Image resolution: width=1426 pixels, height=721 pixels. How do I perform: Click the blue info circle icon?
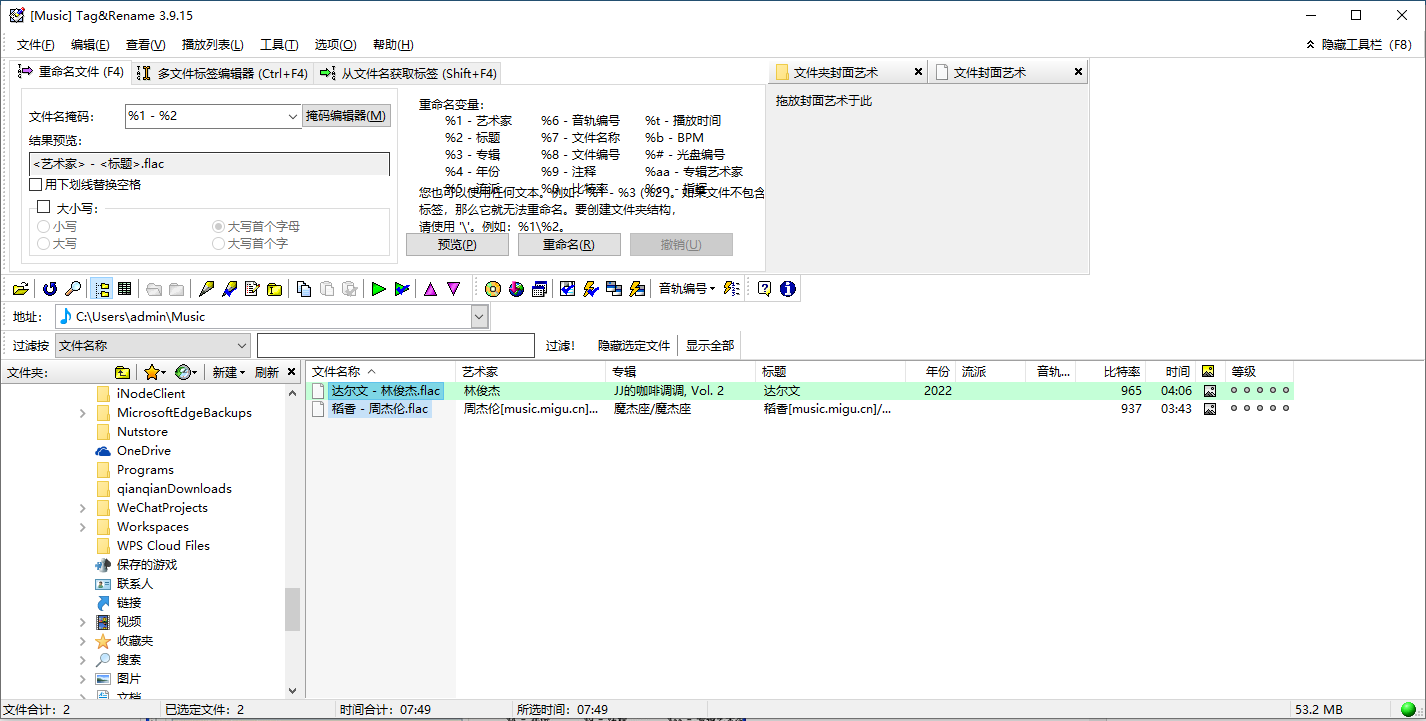pyautogui.click(x=788, y=289)
